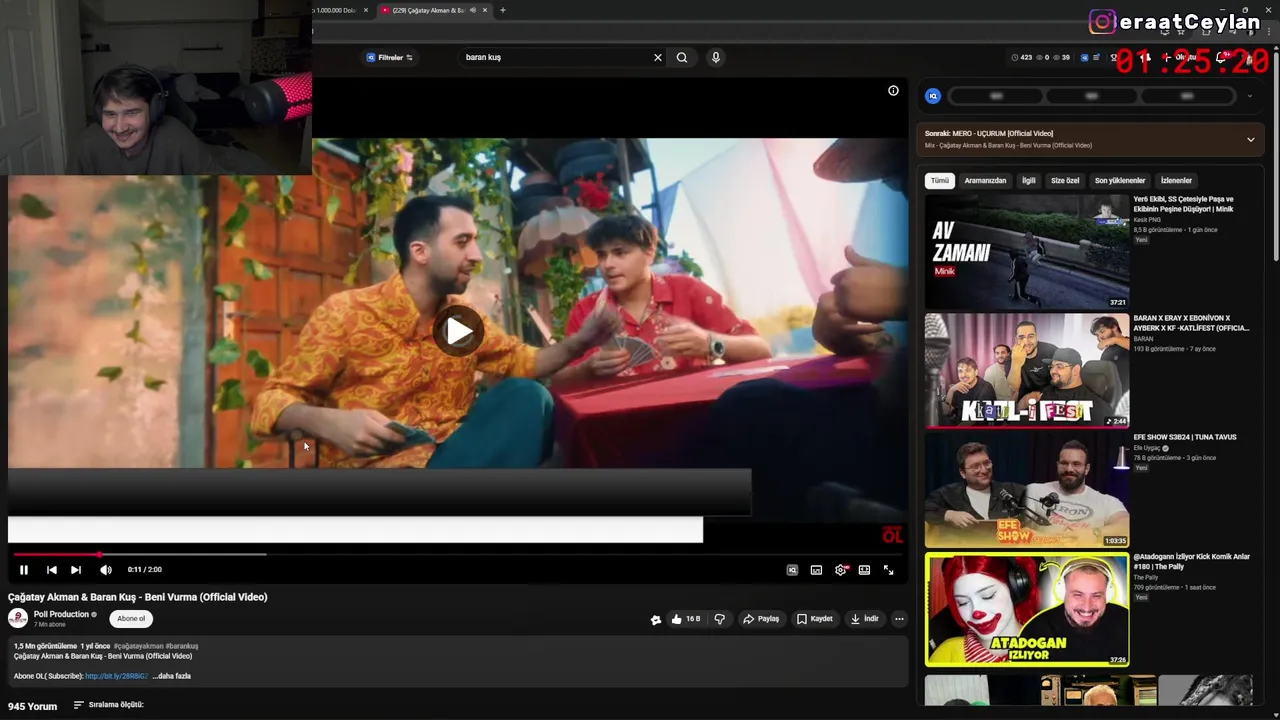This screenshot has width=1280, height=720.
Task: Mute the tab via its speaker icon
Action: coord(472,10)
